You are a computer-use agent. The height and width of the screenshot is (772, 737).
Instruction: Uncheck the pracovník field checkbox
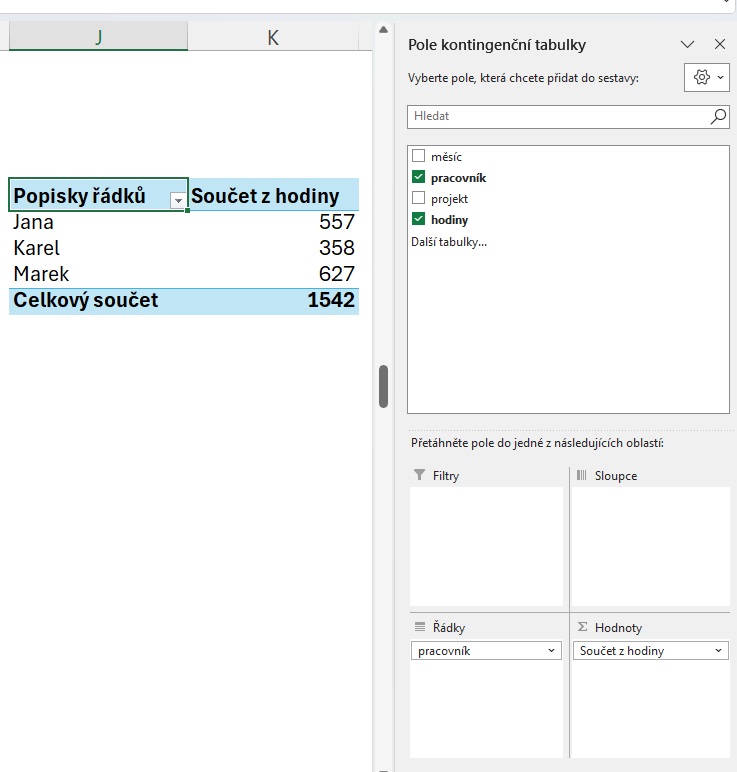[x=419, y=177]
